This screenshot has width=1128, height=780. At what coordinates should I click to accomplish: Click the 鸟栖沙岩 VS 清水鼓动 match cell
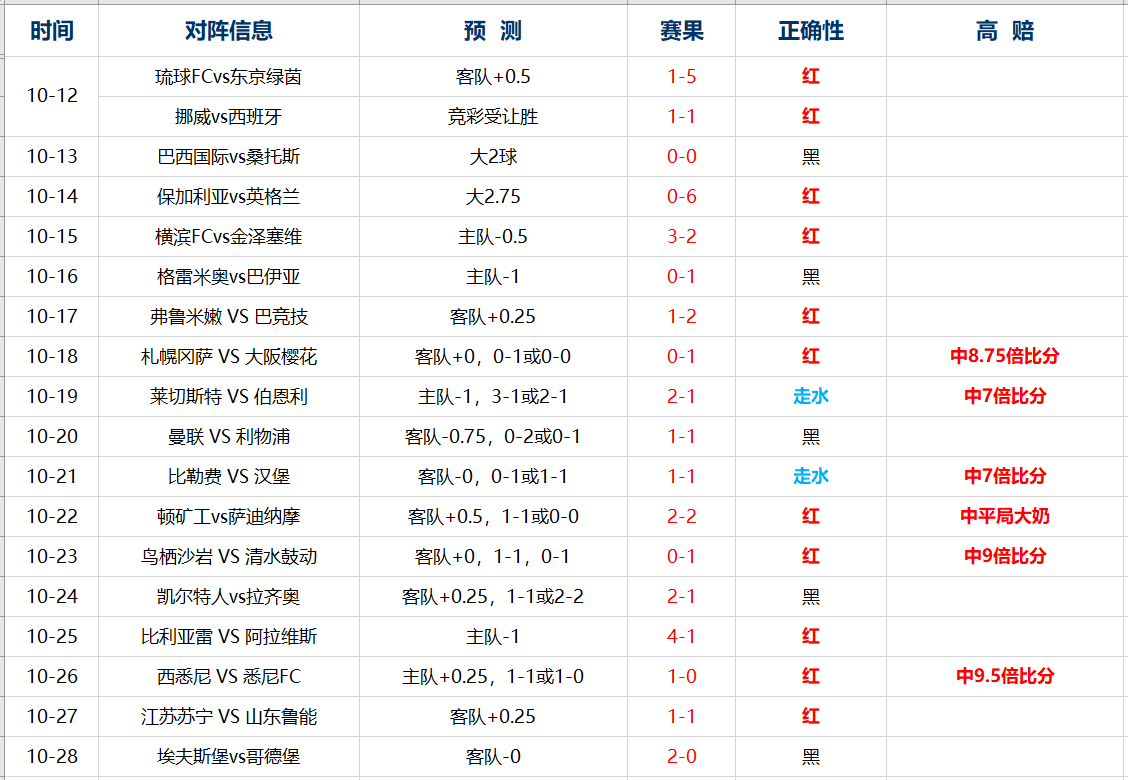[229, 556]
